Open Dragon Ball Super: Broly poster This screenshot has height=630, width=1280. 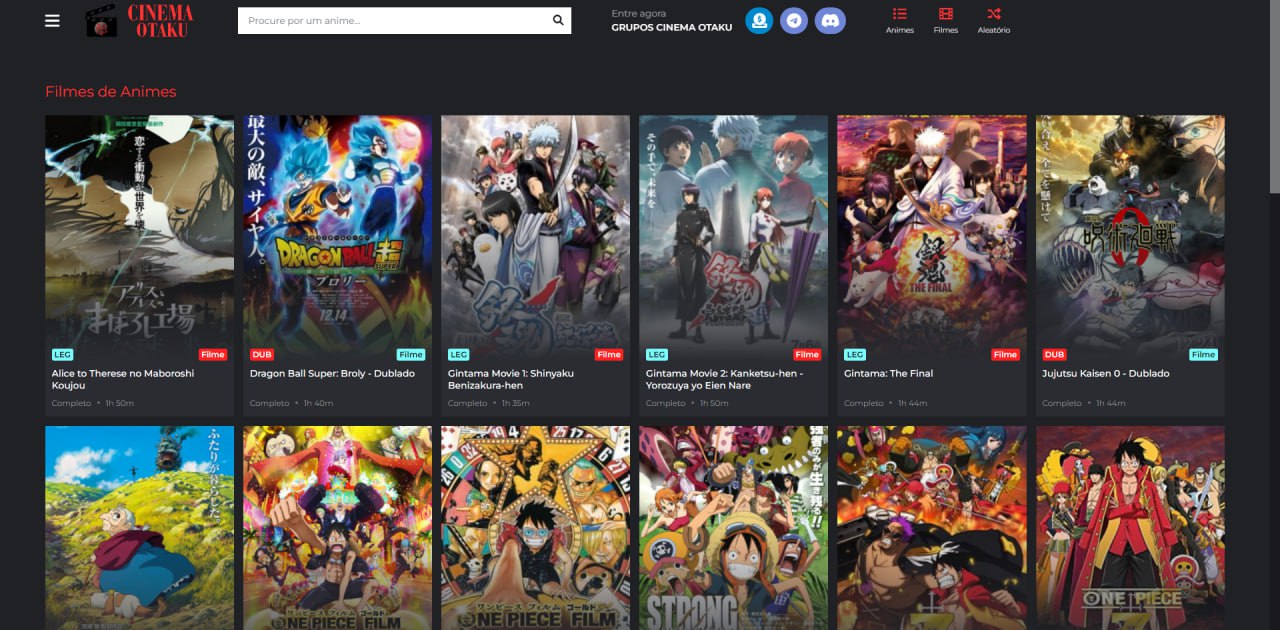pyautogui.click(x=338, y=237)
